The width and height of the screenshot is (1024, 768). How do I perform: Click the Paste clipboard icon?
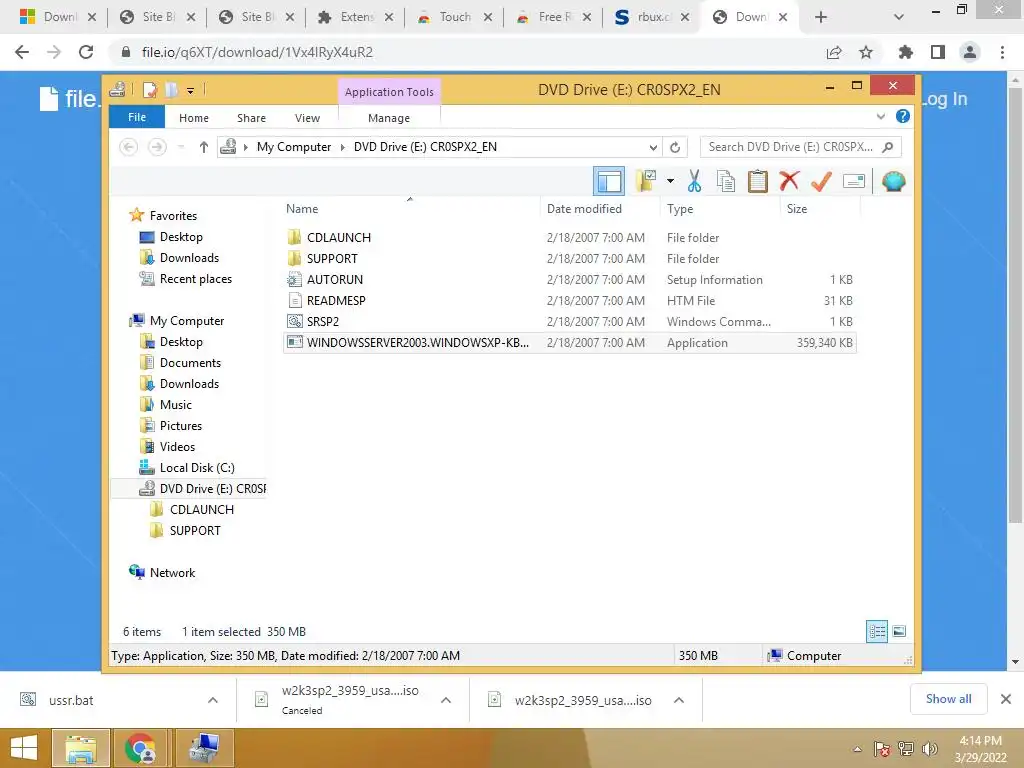pyautogui.click(x=758, y=181)
